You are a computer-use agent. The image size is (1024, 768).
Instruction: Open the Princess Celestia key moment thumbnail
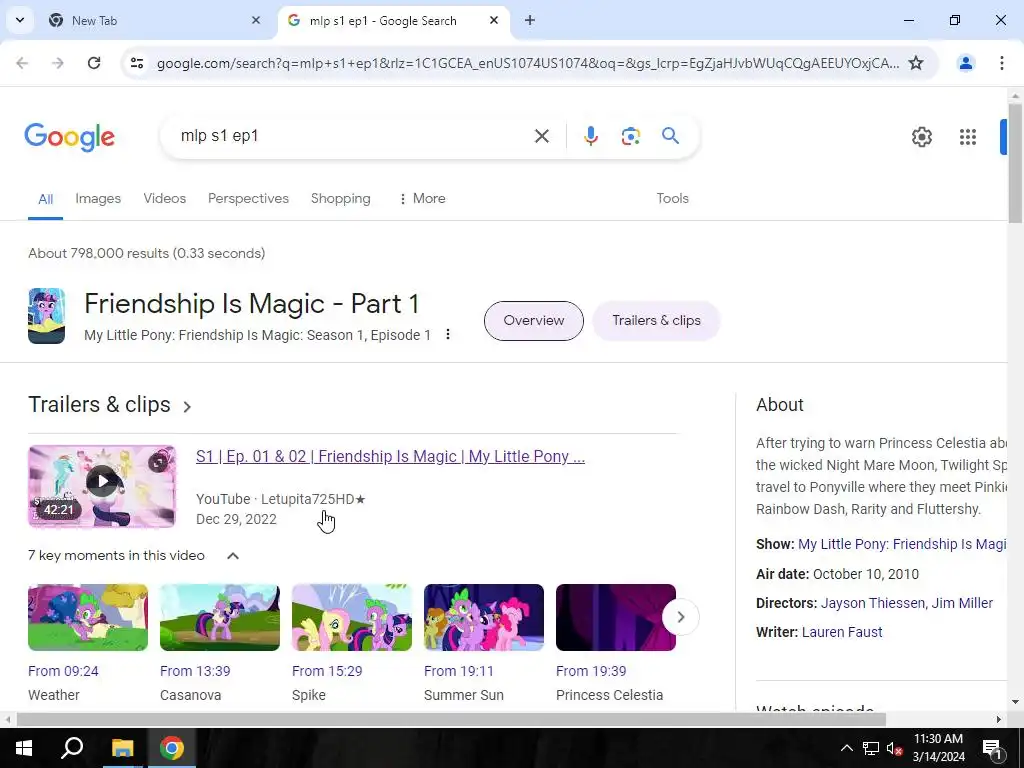[616, 617]
